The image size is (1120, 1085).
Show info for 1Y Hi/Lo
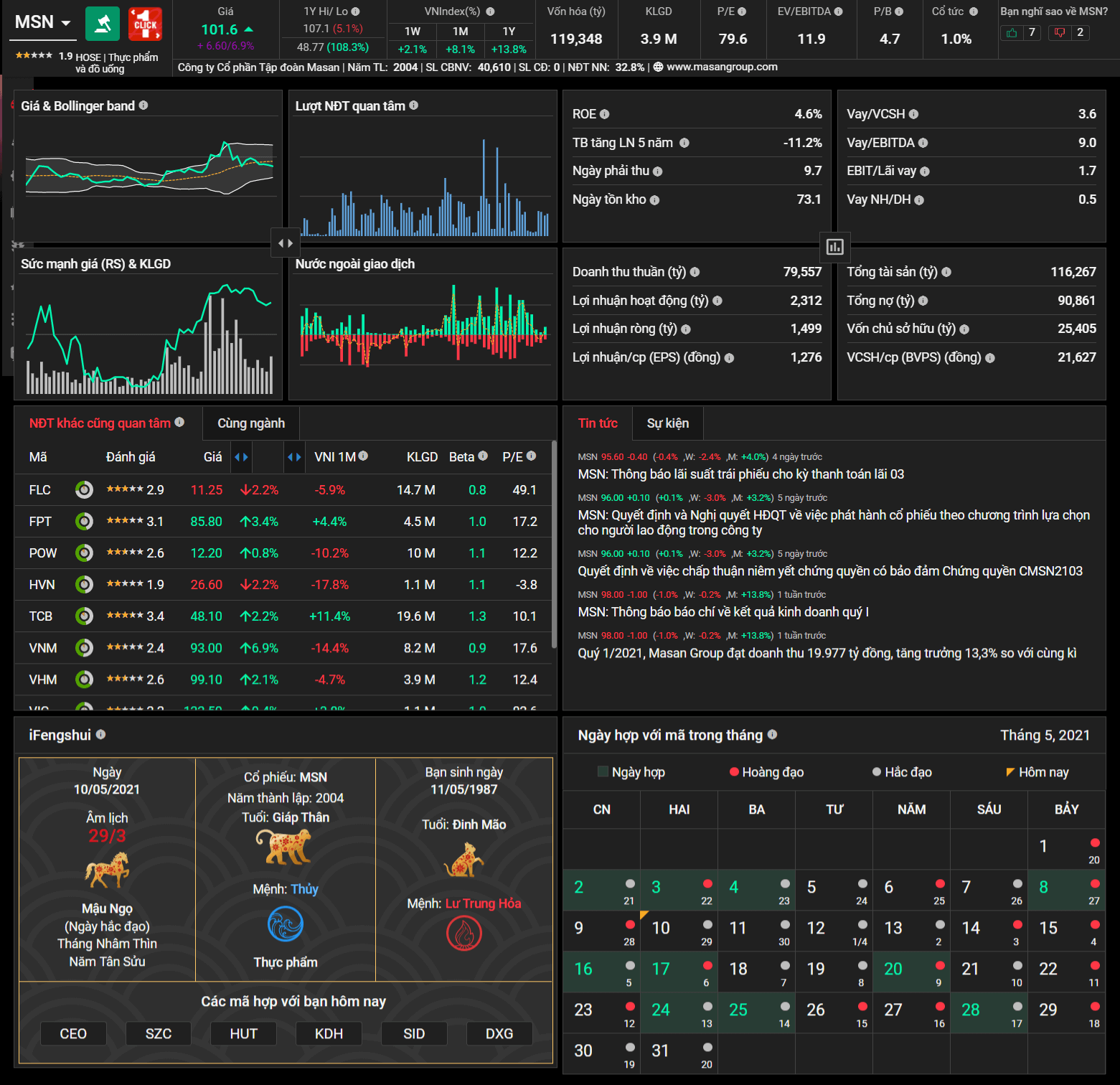(x=356, y=11)
